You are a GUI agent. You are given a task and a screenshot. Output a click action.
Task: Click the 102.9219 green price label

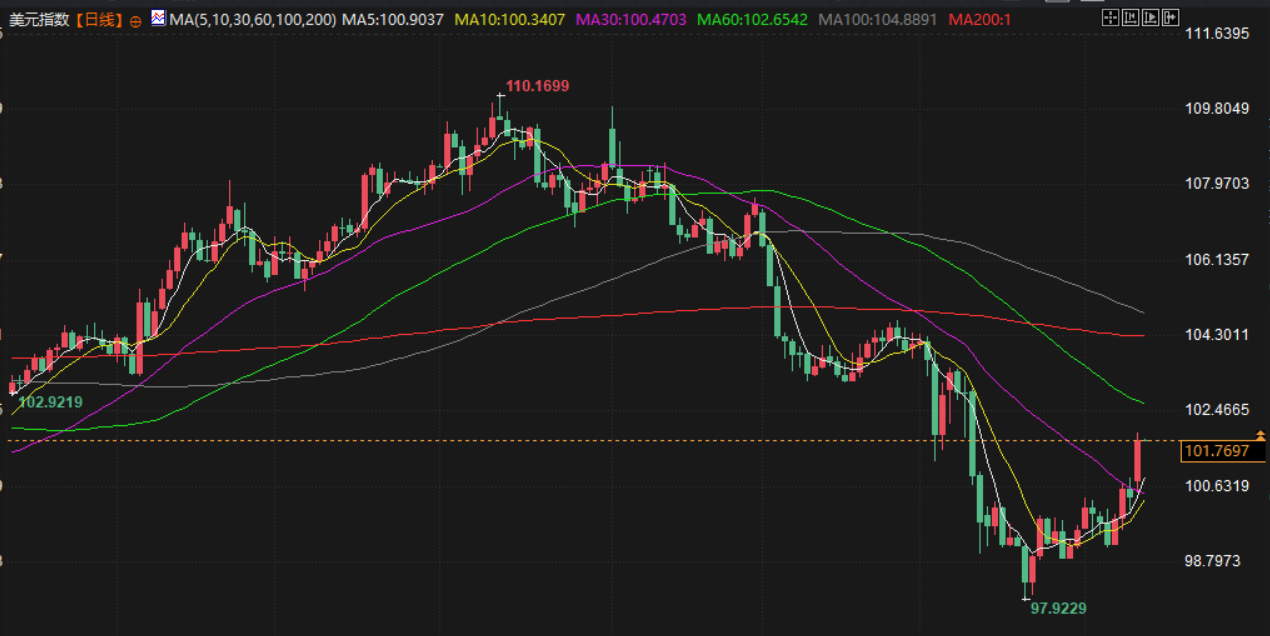tap(51, 402)
